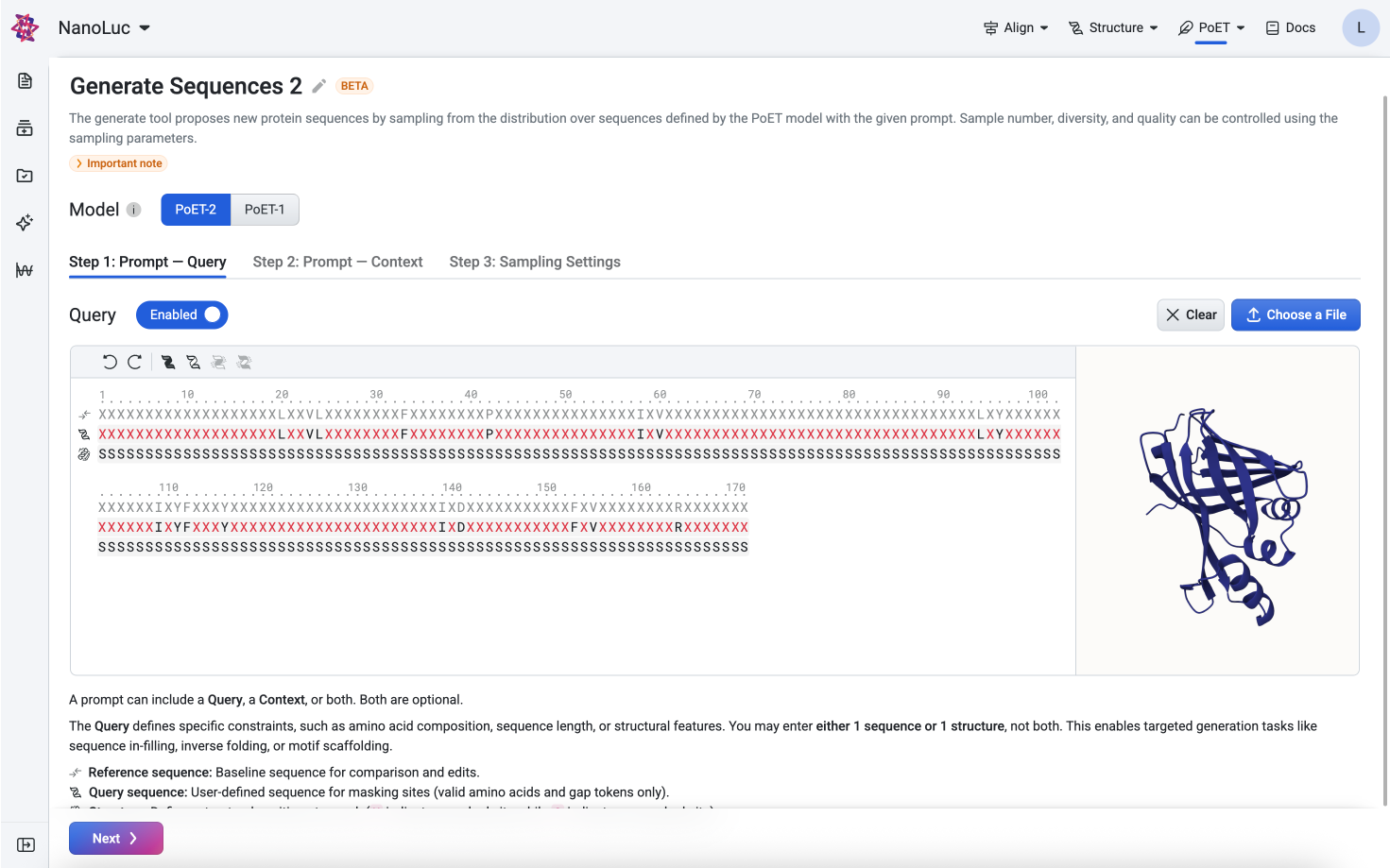Select the reference sequence row icon
The height and width of the screenshot is (868, 1390).
pyautogui.click(x=84, y=415)
